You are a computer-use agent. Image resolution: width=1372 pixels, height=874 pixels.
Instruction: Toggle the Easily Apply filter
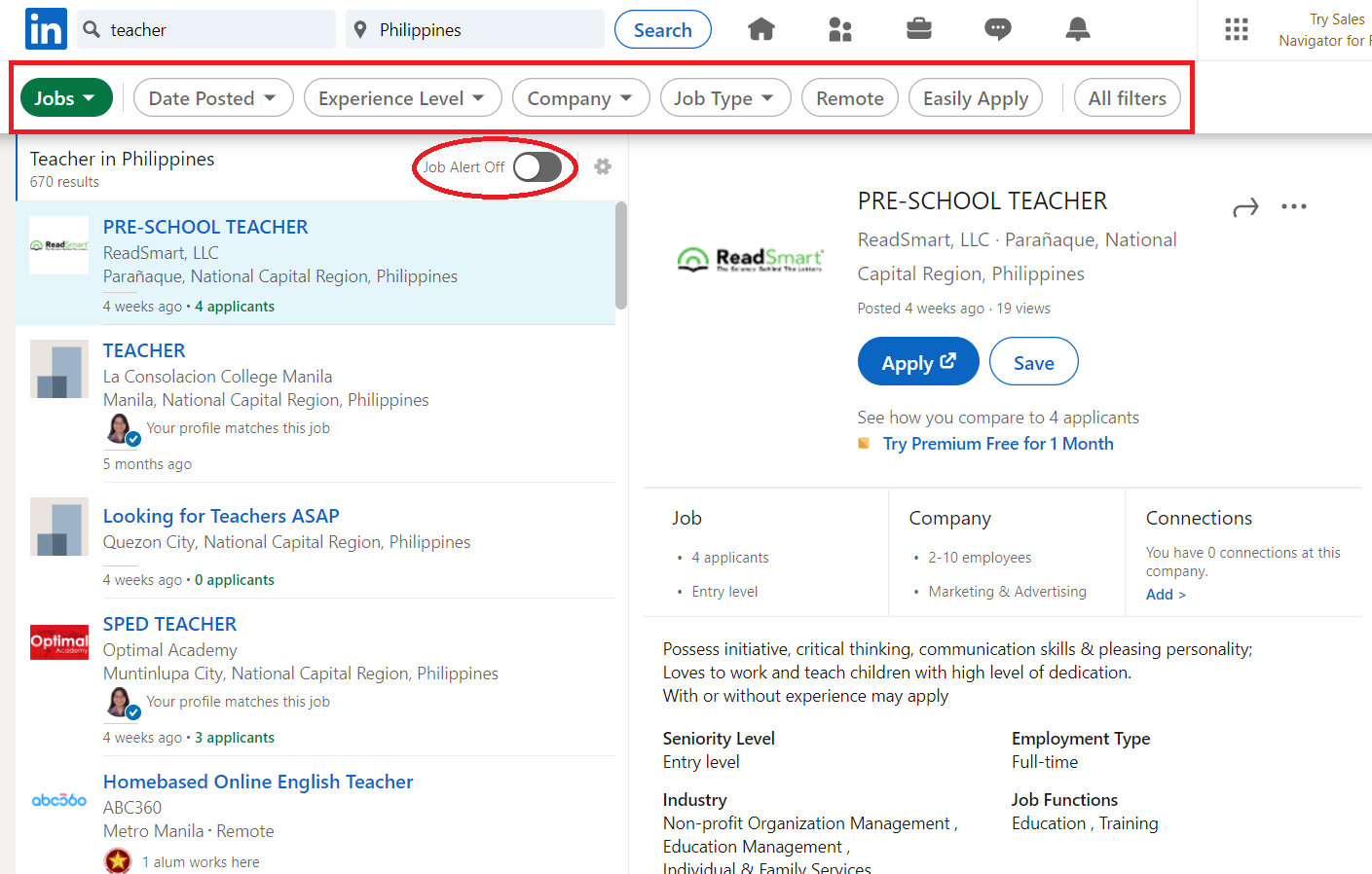click(x=976, y=98)
